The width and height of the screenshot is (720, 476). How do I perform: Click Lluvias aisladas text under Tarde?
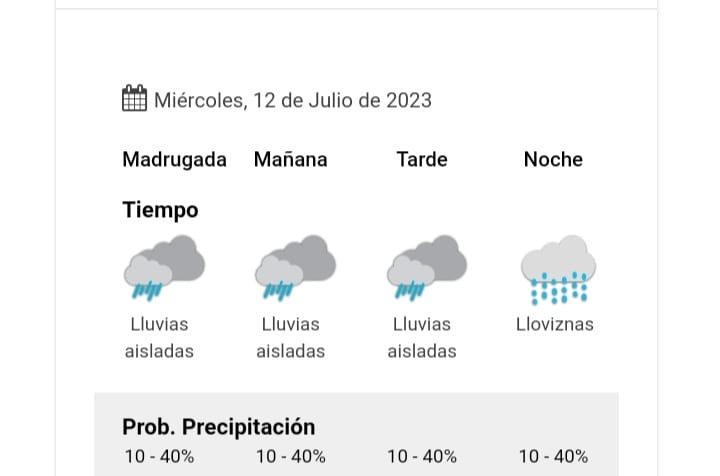[422, 337]
